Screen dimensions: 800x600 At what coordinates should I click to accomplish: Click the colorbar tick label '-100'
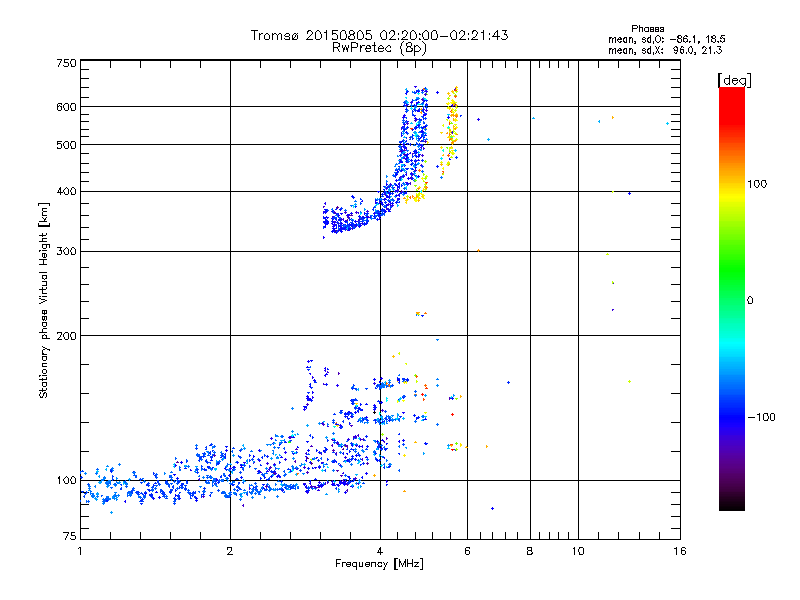coord(761,417)
